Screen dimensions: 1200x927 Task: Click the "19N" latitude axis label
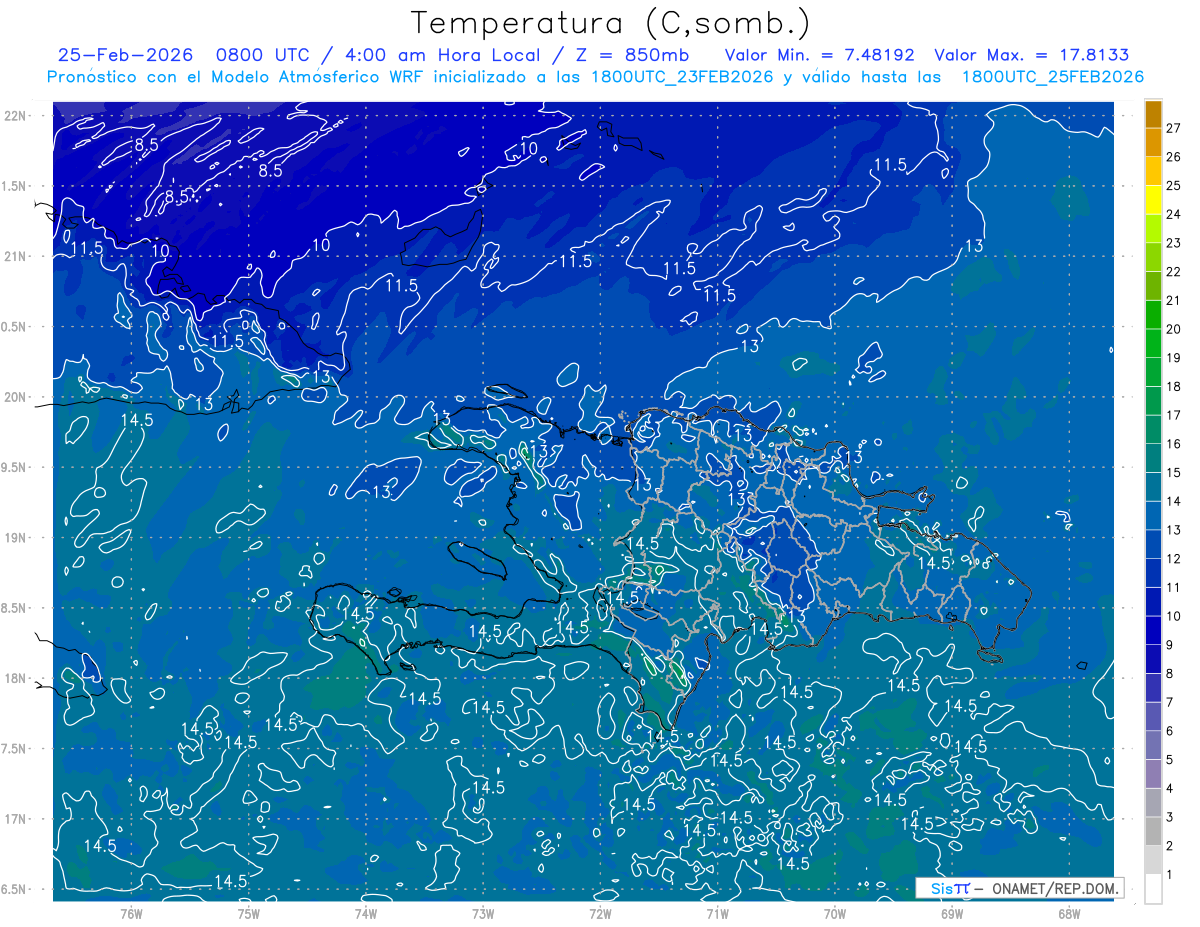(16, 537)
